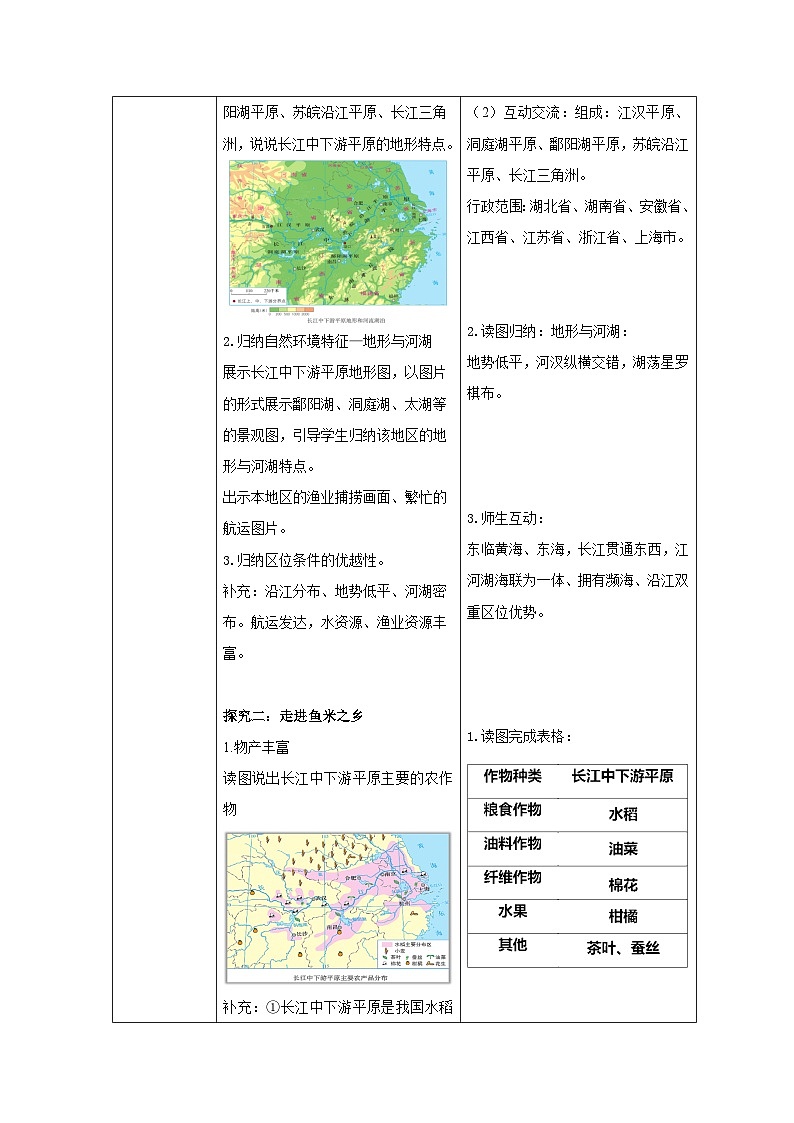Click the table header 长江中下游平原
The width and height of the screenshot is (794, 1123).
click(622, 776)
